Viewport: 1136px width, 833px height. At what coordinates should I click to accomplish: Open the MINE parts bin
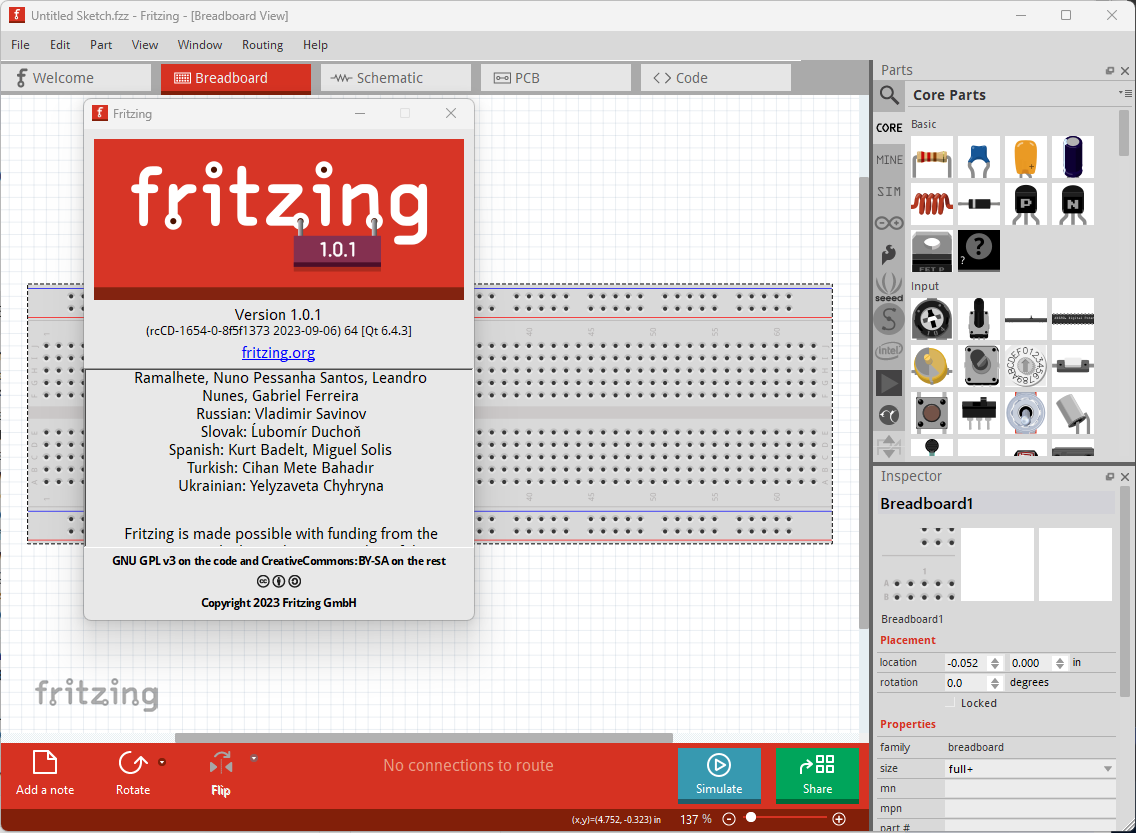coord(889,159)
